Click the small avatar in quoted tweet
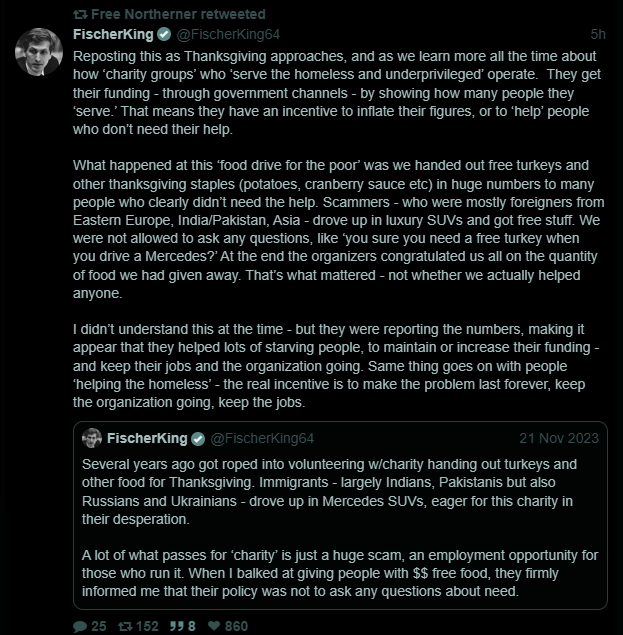 pyautogui.click(x=92, y=439)
